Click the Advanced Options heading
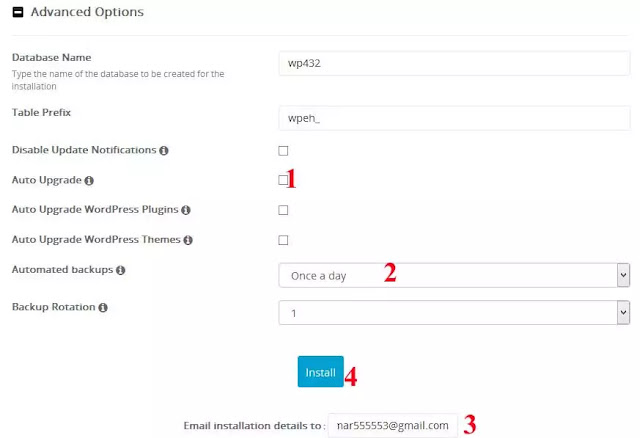 click(87, 12)
